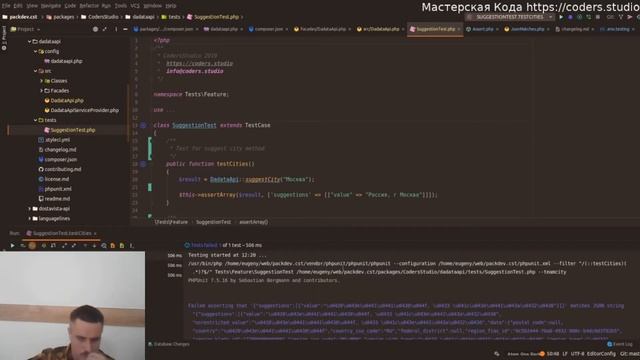This screenshot has height=360, width=640.
Task: Switch to the dadataapi.php editor tab
Action: 224,29
